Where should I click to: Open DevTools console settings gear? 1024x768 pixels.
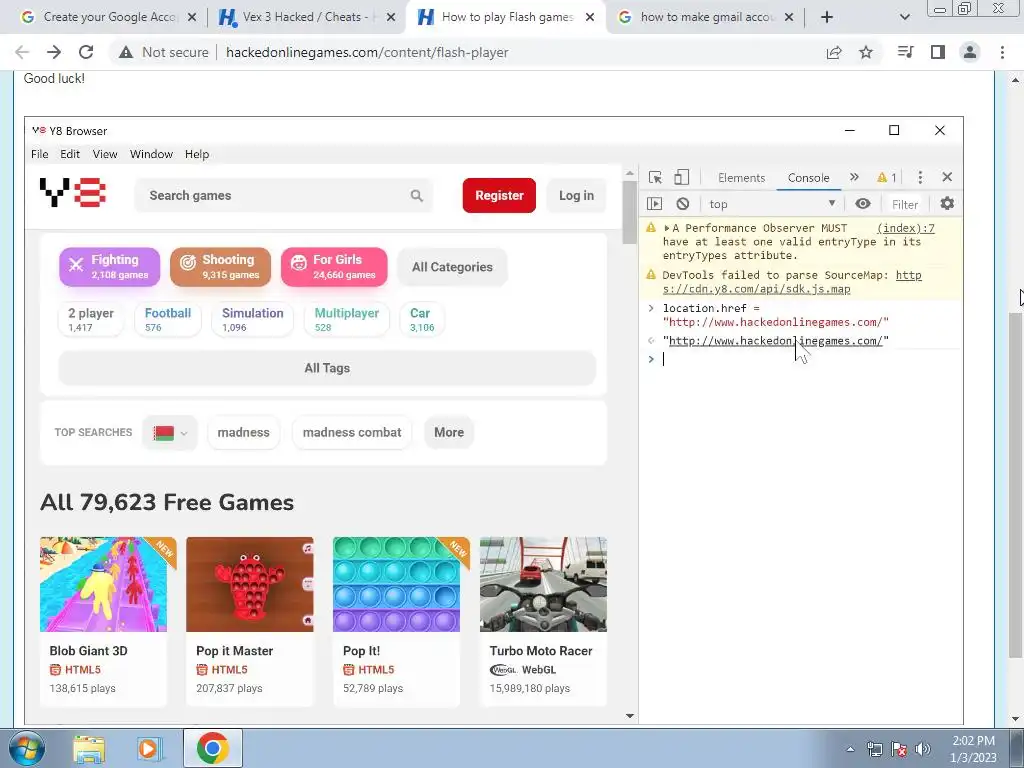coord(947,204)
